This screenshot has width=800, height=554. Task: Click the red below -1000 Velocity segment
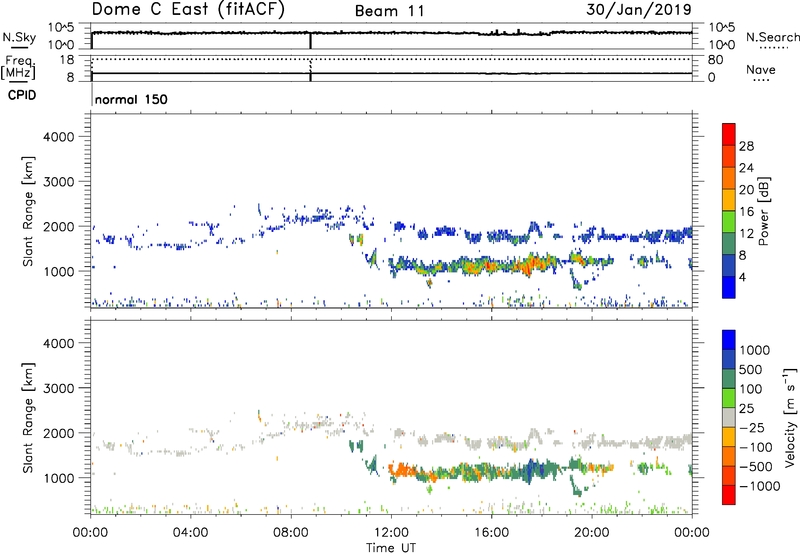coord(729,495)
